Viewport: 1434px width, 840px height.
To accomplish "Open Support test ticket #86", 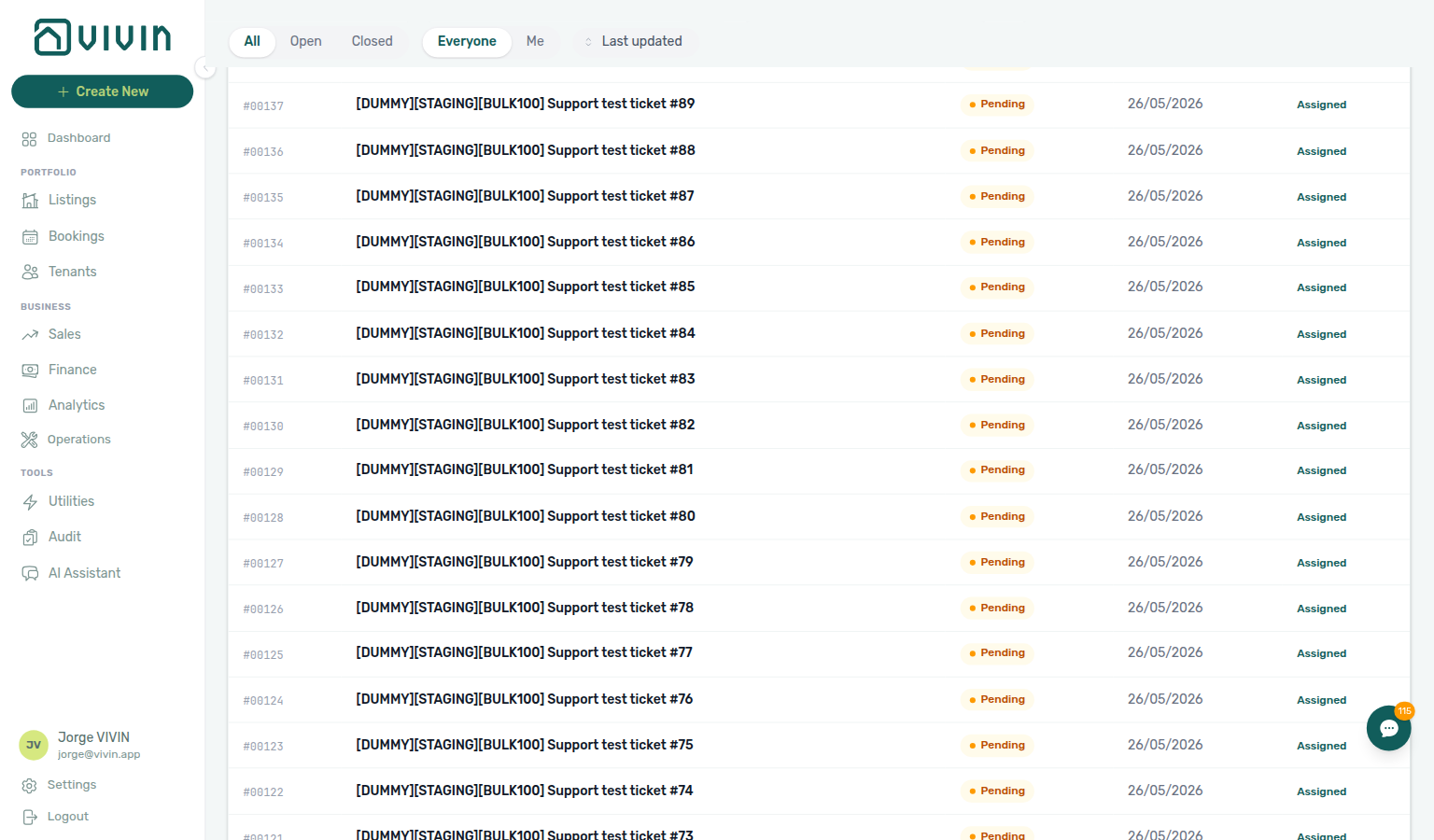I will (526, 242).
